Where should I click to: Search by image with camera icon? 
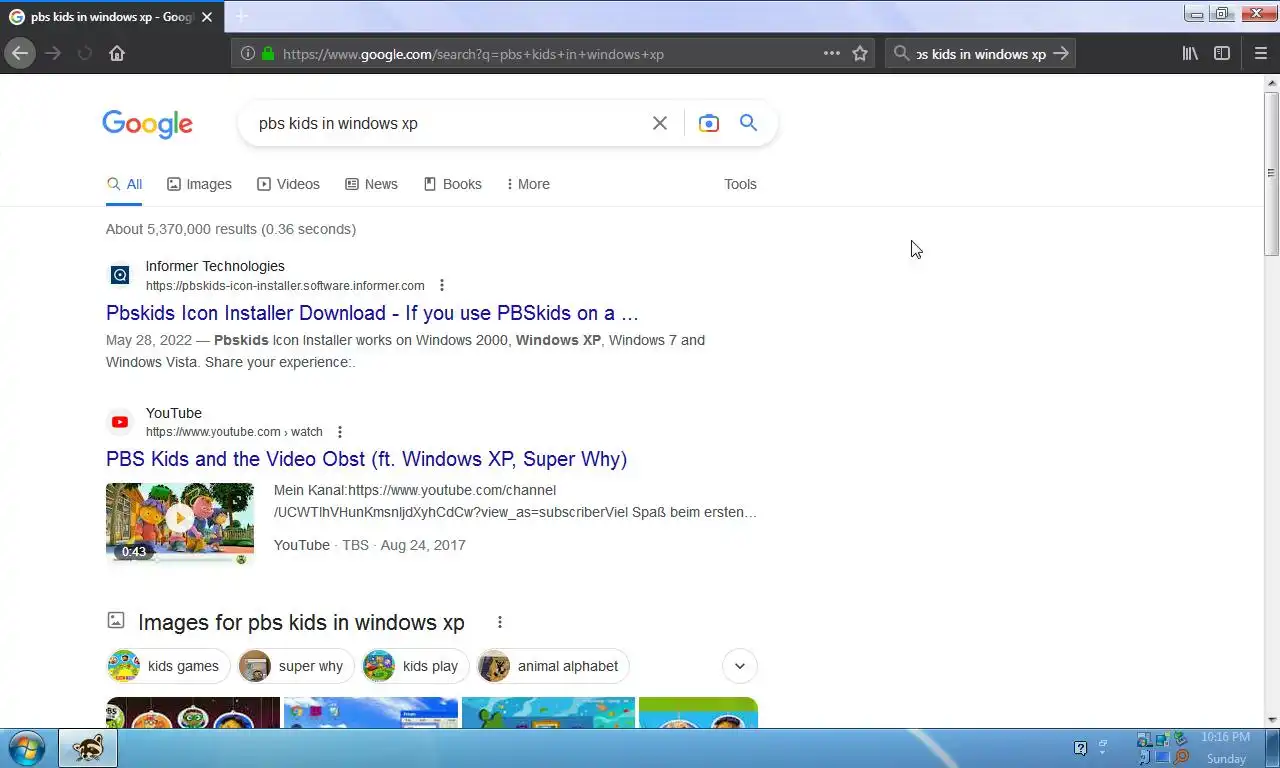(709, 123)
